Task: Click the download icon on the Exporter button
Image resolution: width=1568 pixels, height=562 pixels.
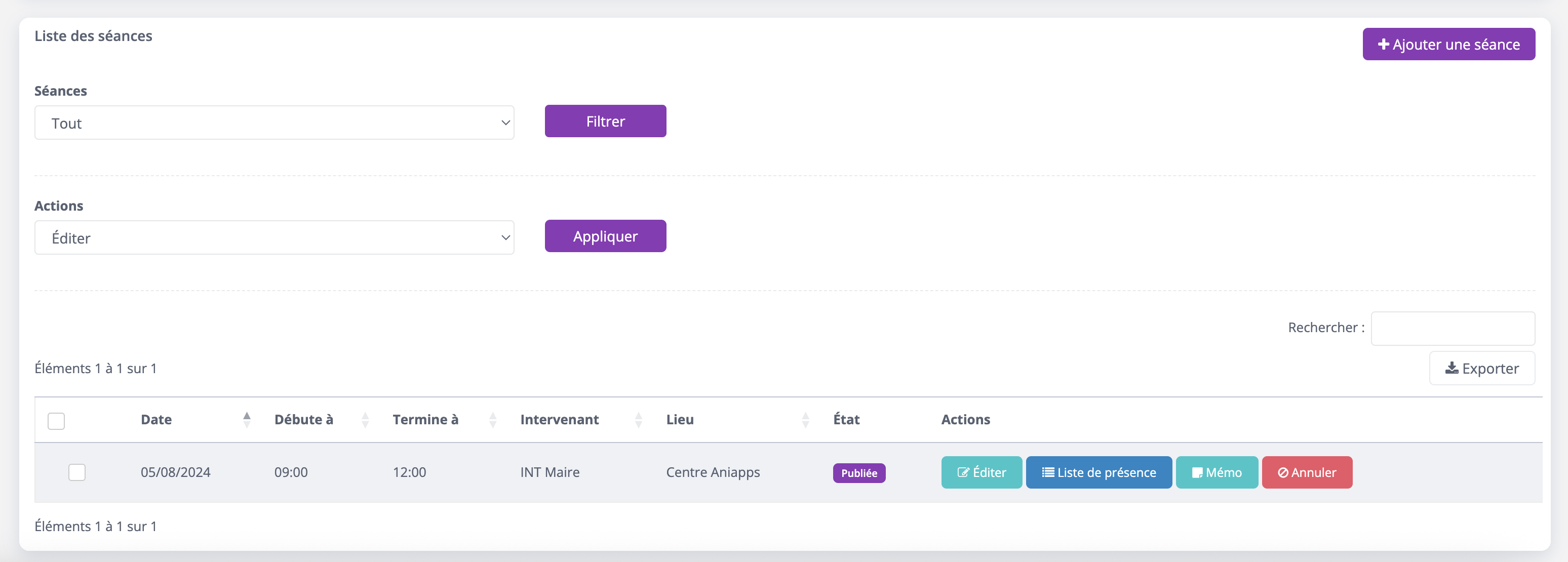Action: (1452, 368)
